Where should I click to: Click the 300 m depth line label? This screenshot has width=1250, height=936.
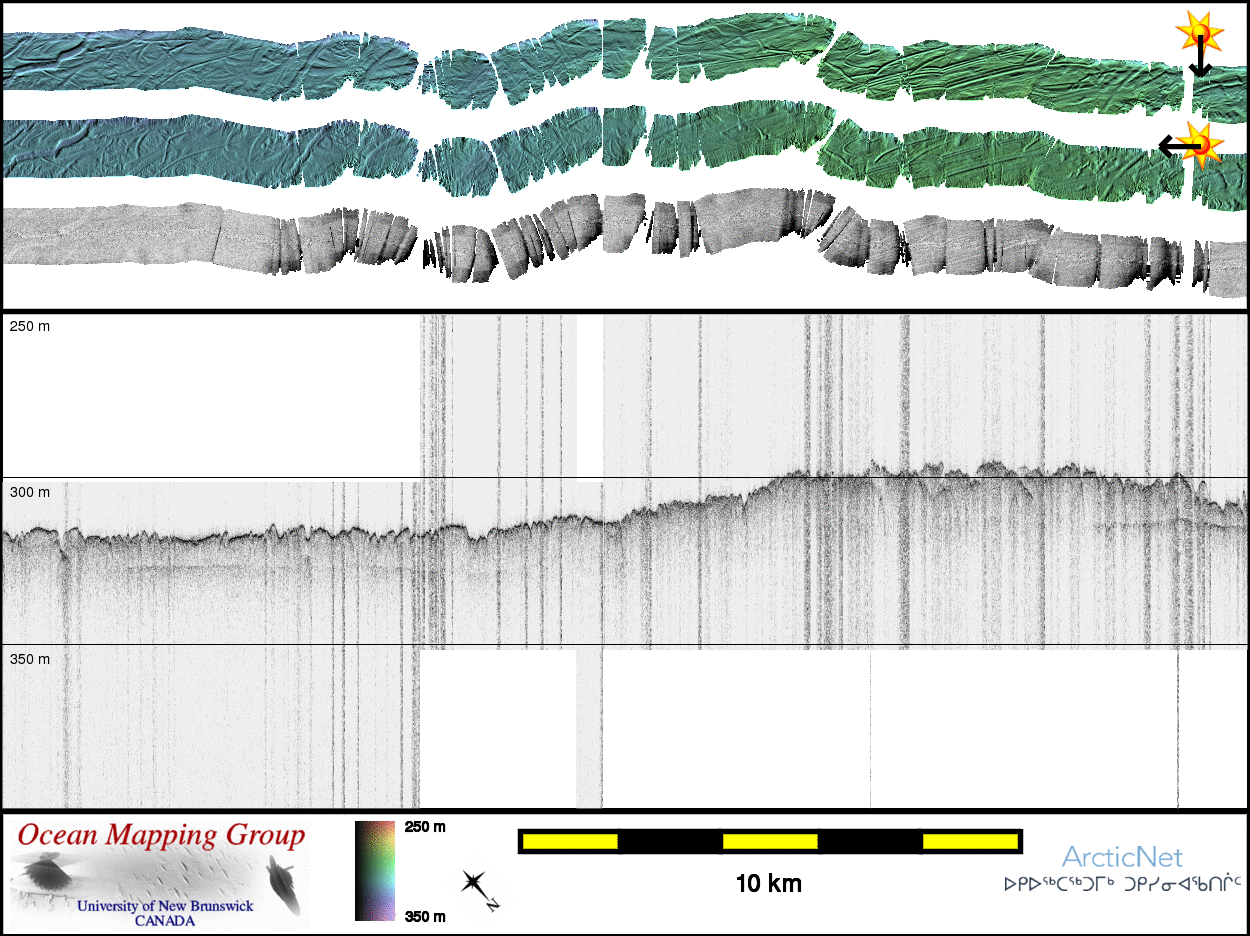pos(29,492)
